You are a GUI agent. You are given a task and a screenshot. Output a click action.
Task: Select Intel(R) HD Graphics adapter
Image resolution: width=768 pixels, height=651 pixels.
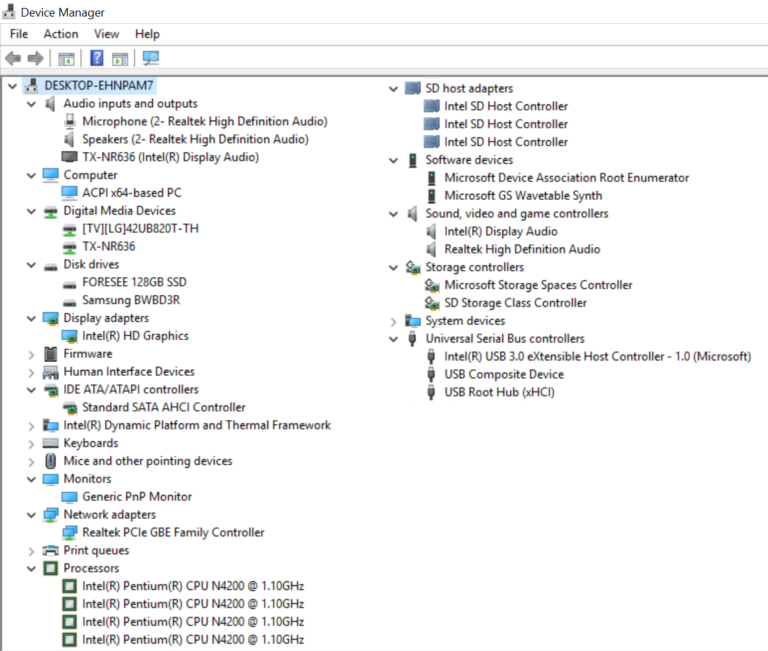click(x=135, y=336)
